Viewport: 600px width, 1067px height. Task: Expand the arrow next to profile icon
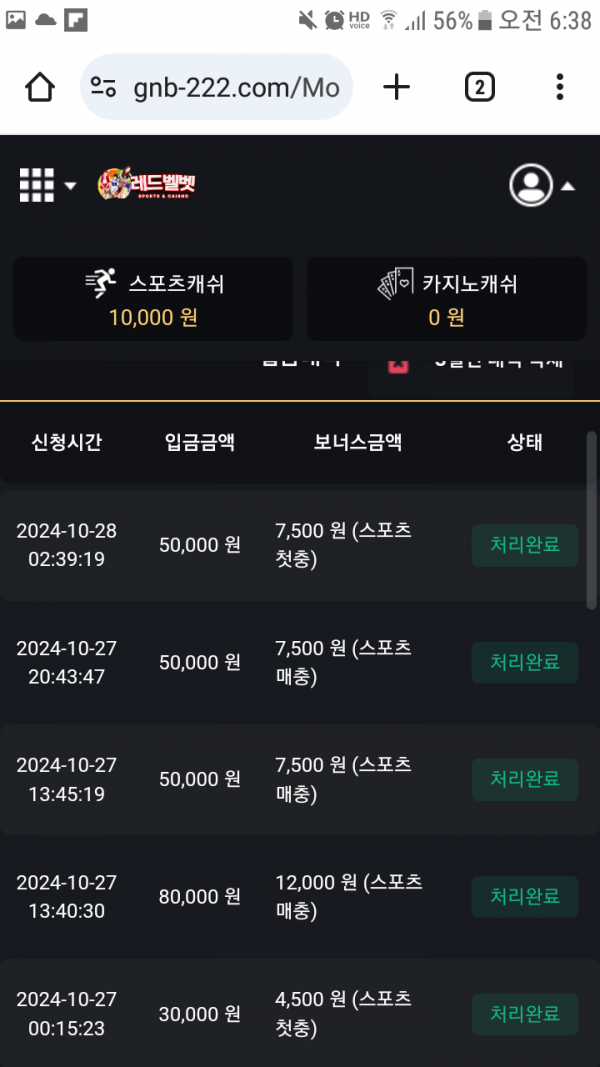(x=567, y=186)
